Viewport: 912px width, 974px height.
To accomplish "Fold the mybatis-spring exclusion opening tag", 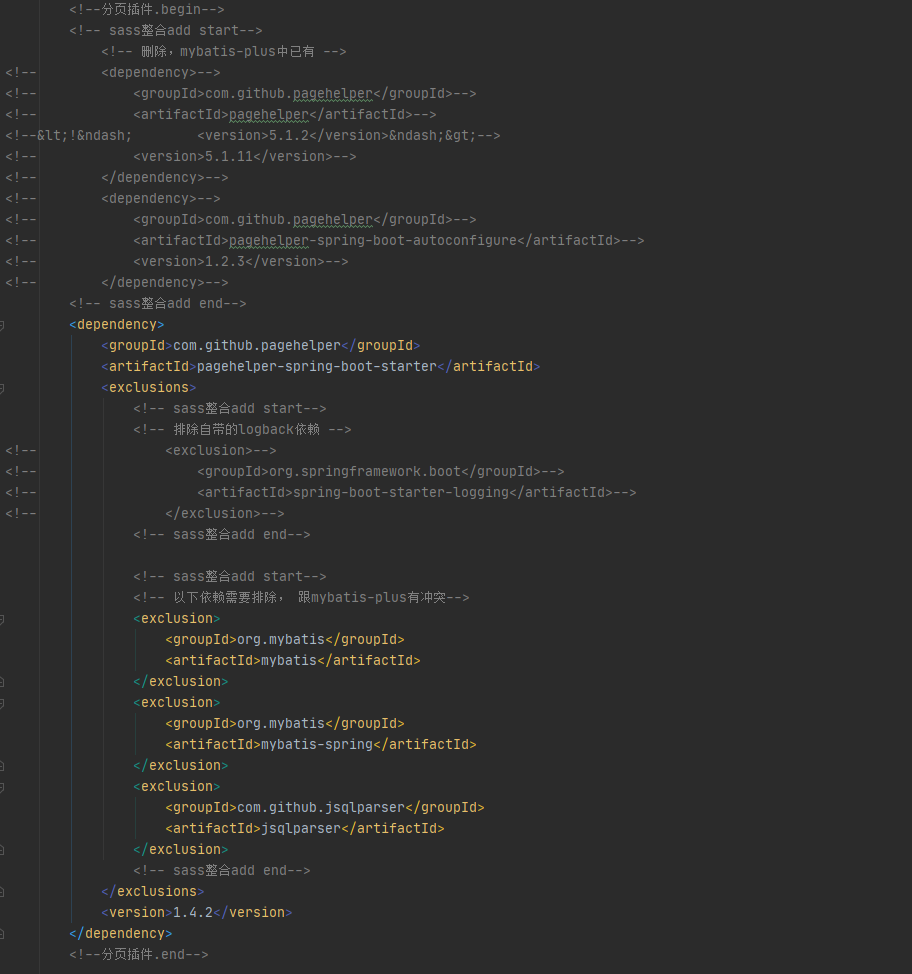I will tap(2, 703).
